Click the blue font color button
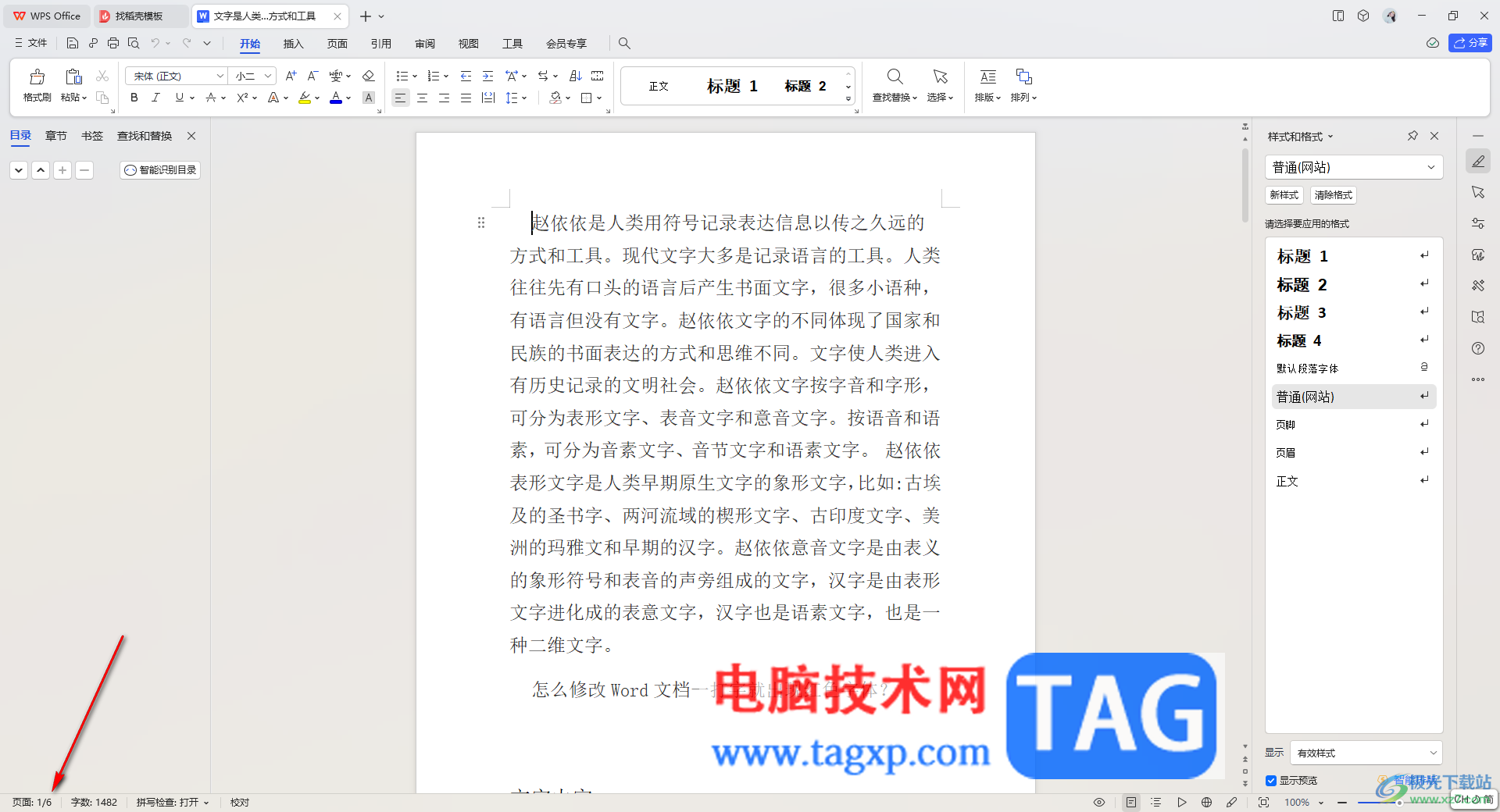The width and height of the screenshot is (1500, 812). [336, 98]
